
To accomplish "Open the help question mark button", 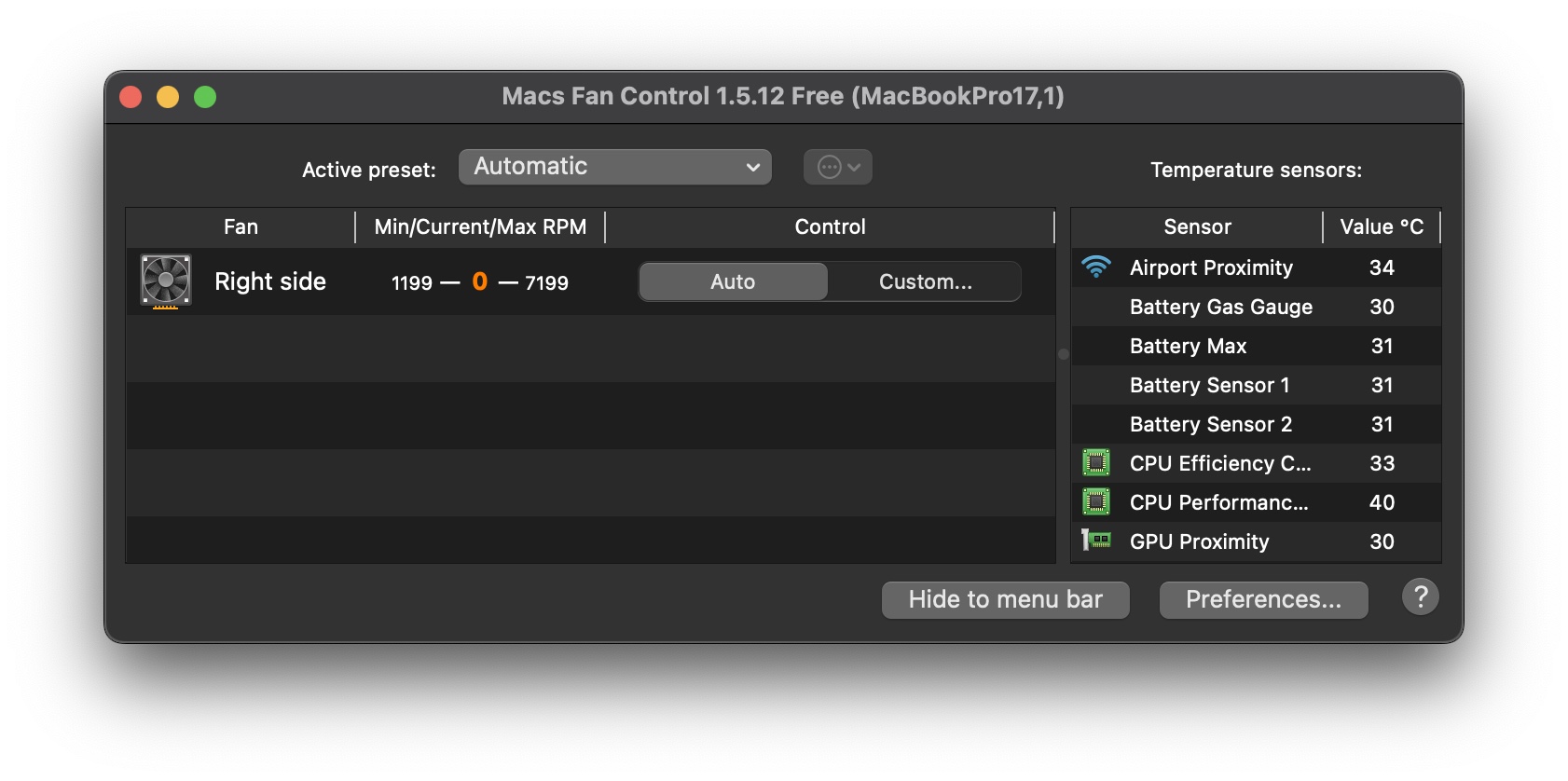I will 1420,596.
